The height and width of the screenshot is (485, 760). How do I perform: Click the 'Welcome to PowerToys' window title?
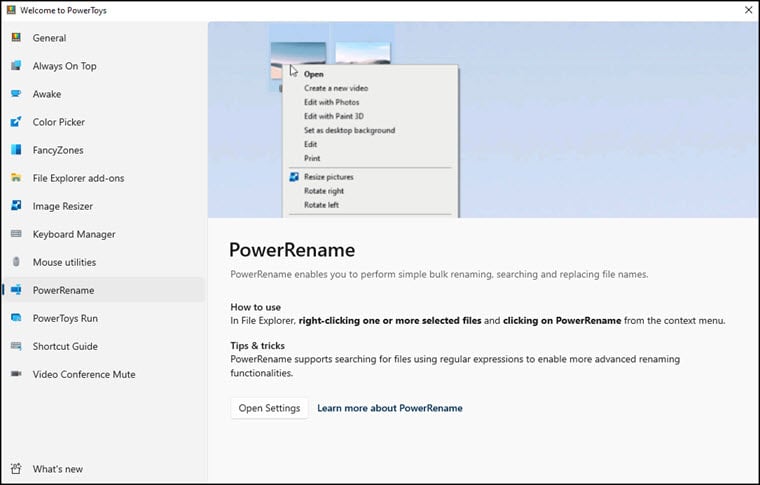(63, 10)
